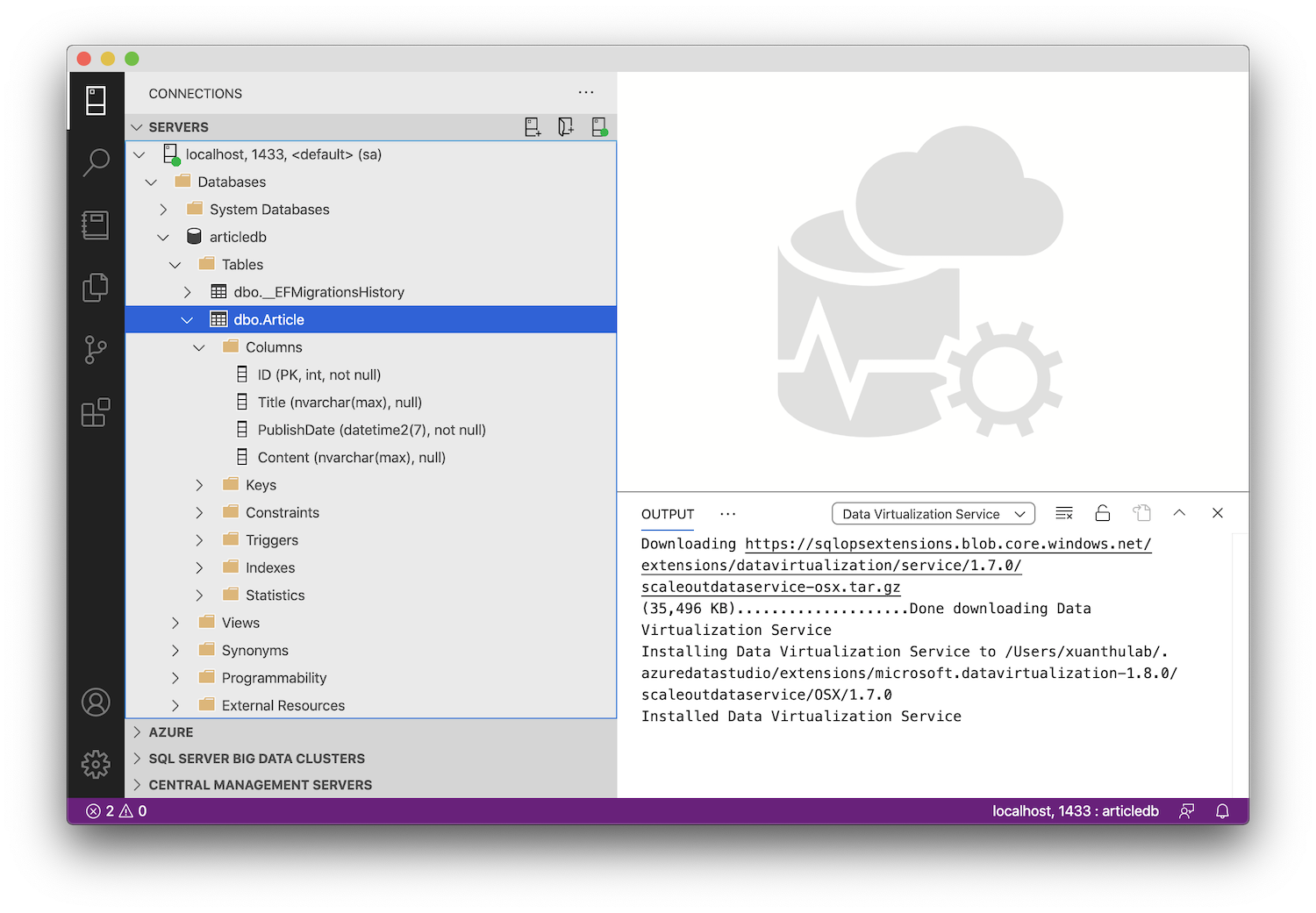
Task: Click the New Connection icon in Servers header
Action: click(533, 127)
